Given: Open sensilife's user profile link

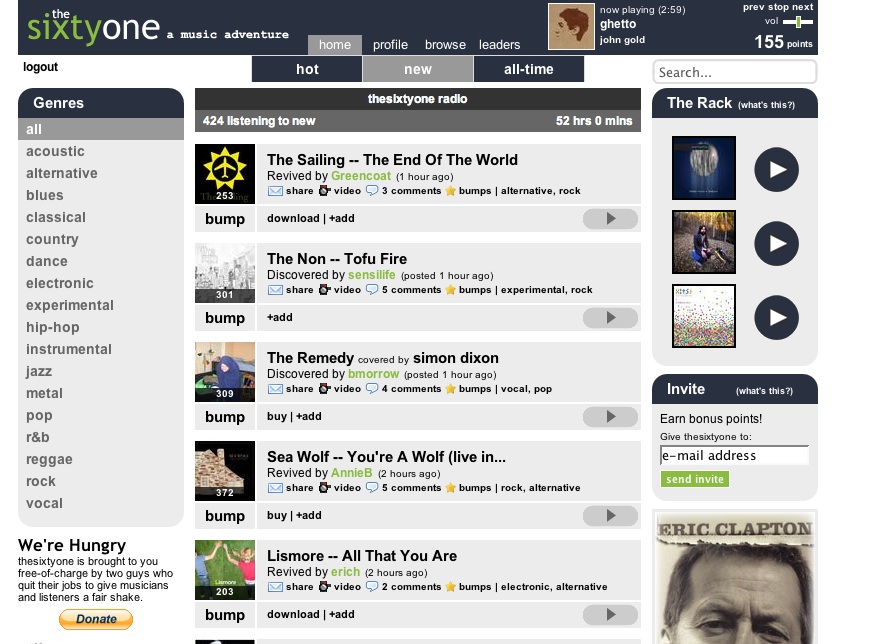Looking at the screenshot, I should (372, 275).
